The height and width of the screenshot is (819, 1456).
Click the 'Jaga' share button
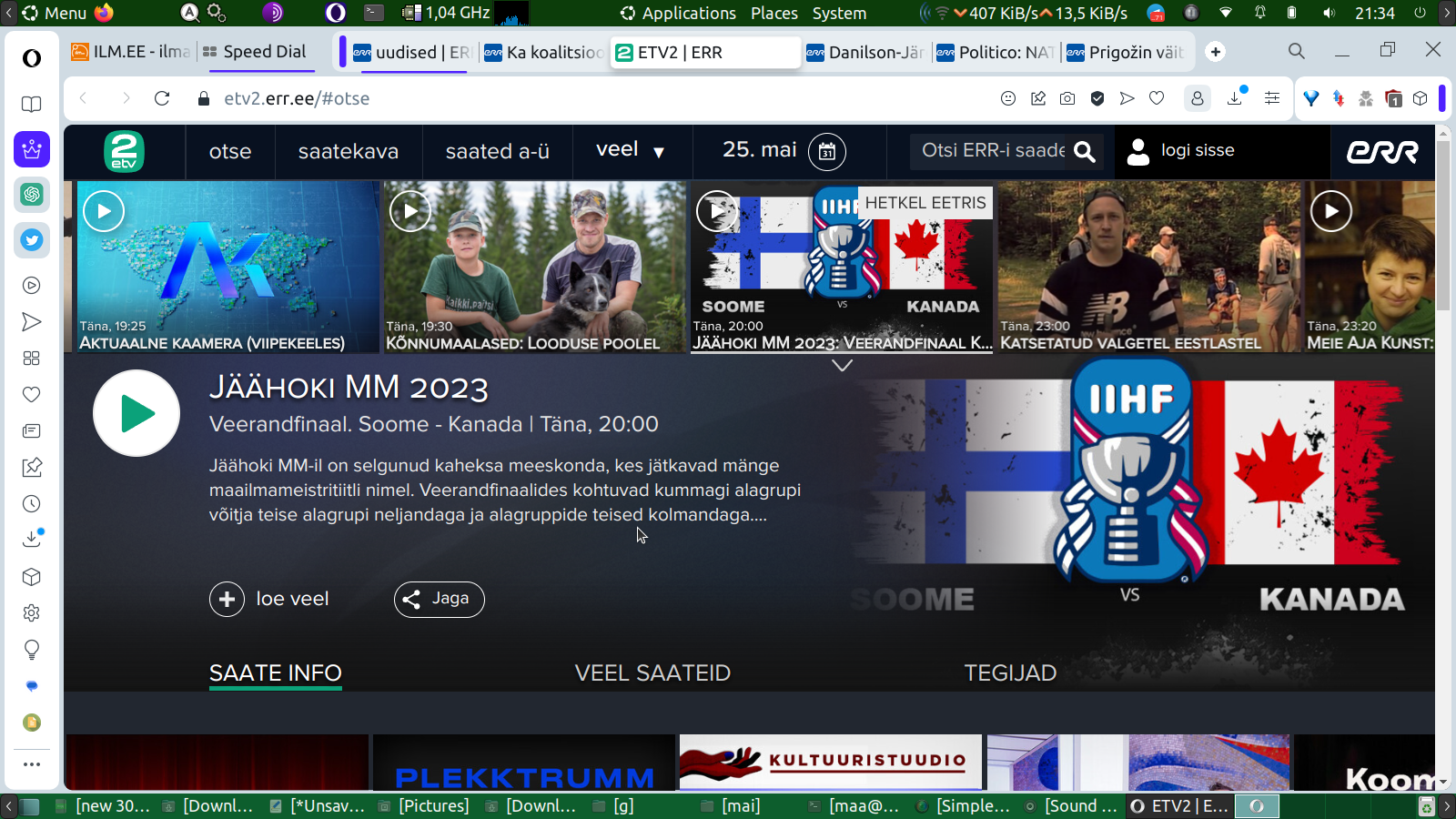pos(439,599)
